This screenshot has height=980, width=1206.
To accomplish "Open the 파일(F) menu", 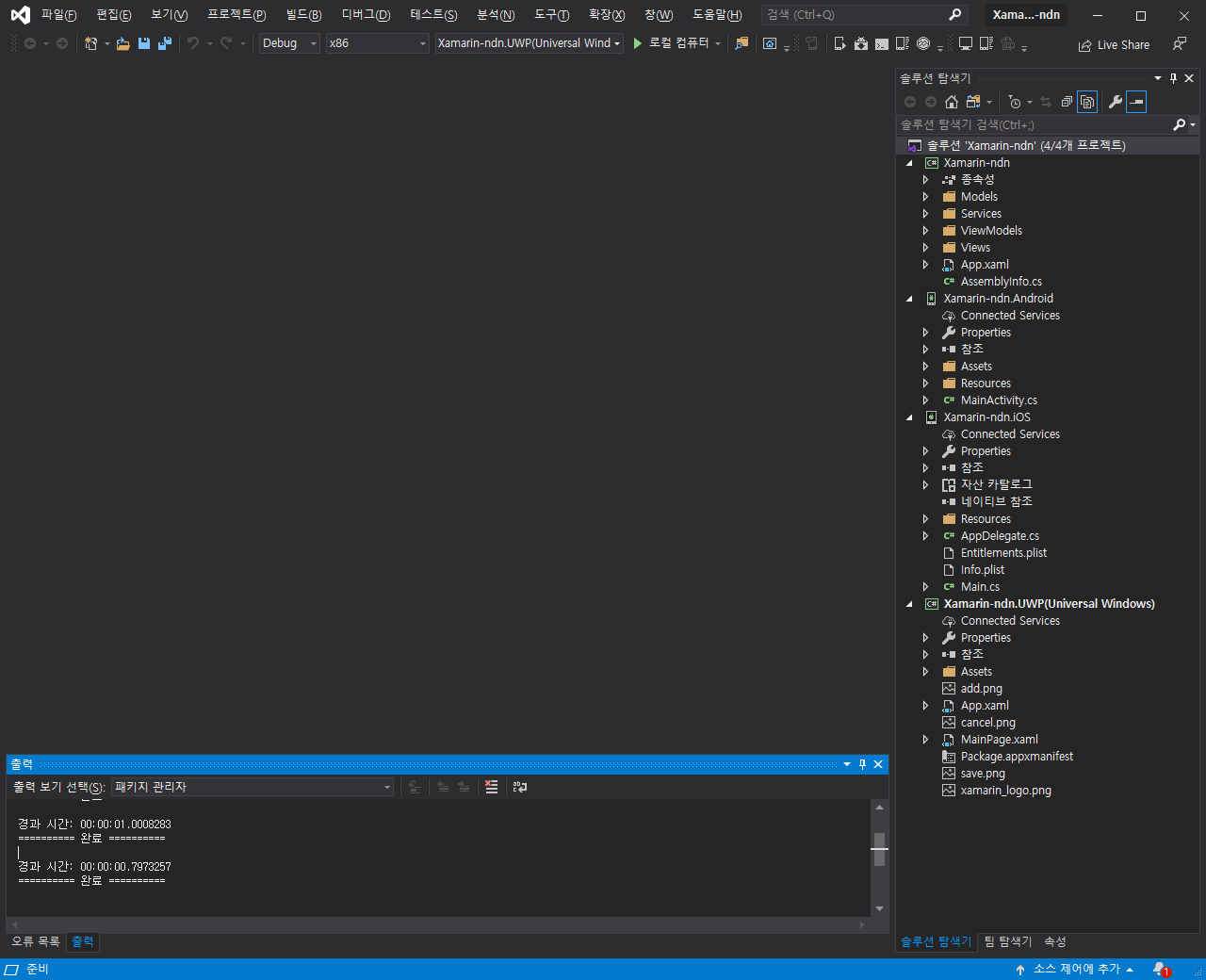I will pyautogui.click(x=58, y=15).
